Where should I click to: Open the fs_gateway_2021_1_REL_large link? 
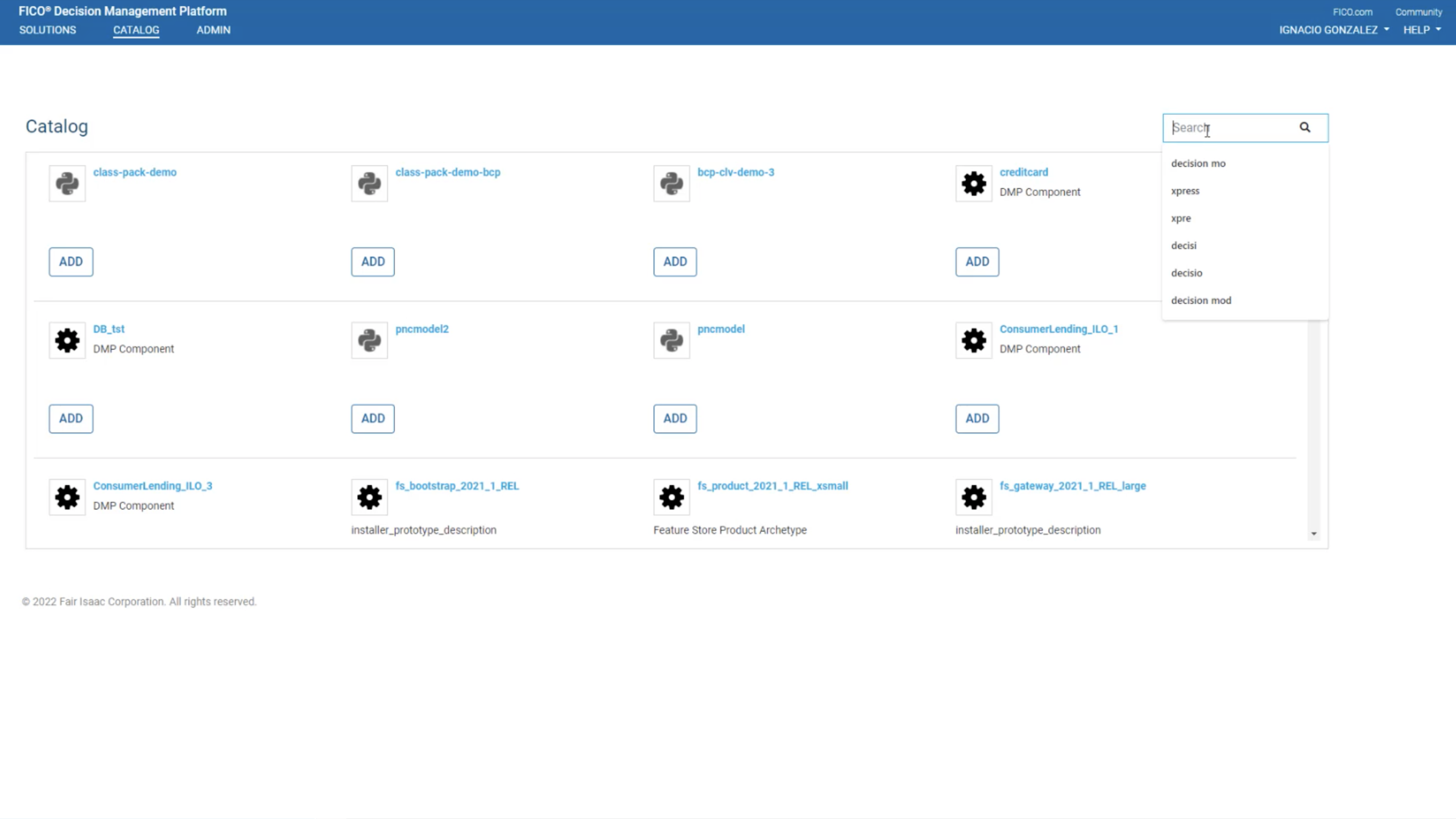pos(1073,486)
